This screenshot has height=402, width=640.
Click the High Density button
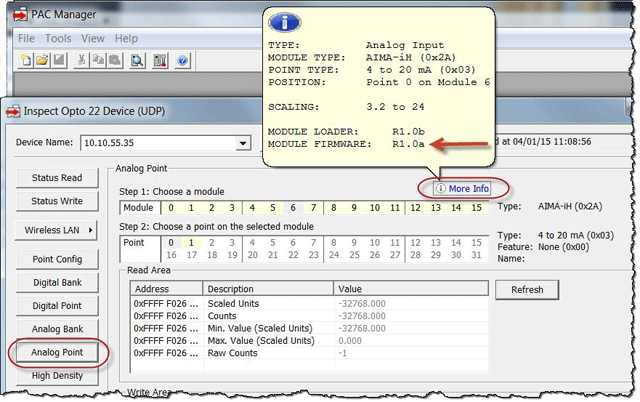(57, 375)
